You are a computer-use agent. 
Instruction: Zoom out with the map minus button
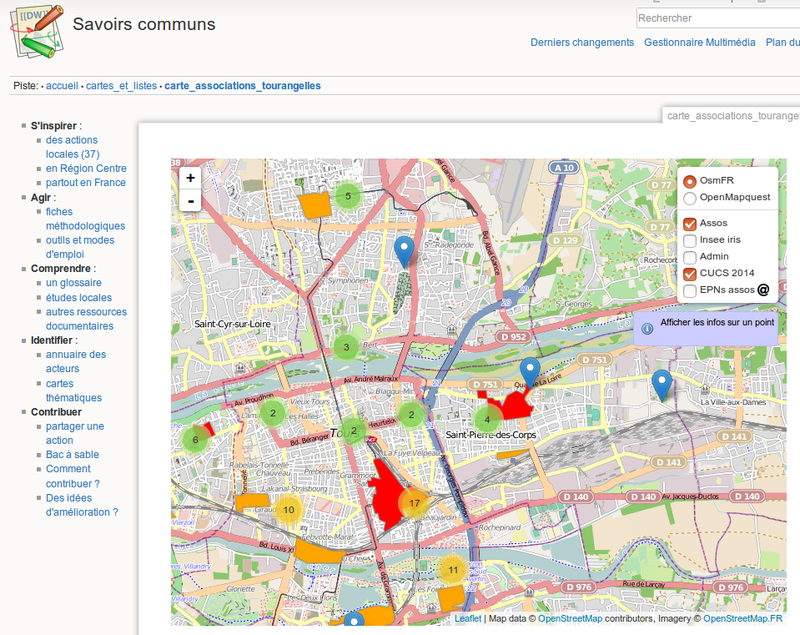190,201
